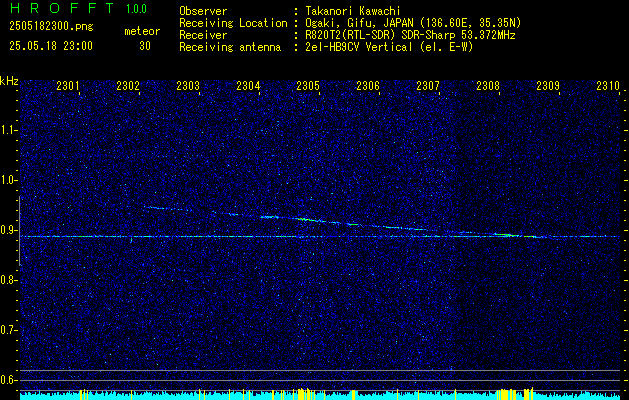Click the 2307 time marker
This screenshot has width=629, height=400.
(428, 85)
